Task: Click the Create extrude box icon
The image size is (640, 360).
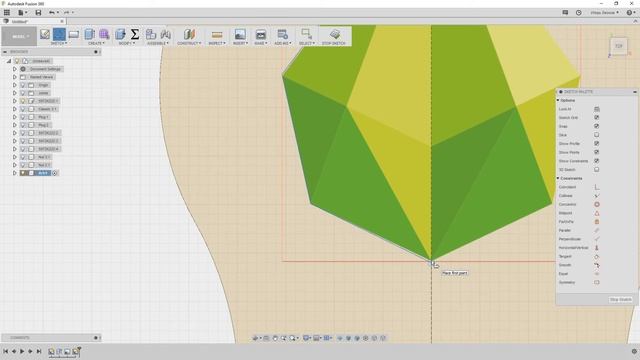Action: 89,34
